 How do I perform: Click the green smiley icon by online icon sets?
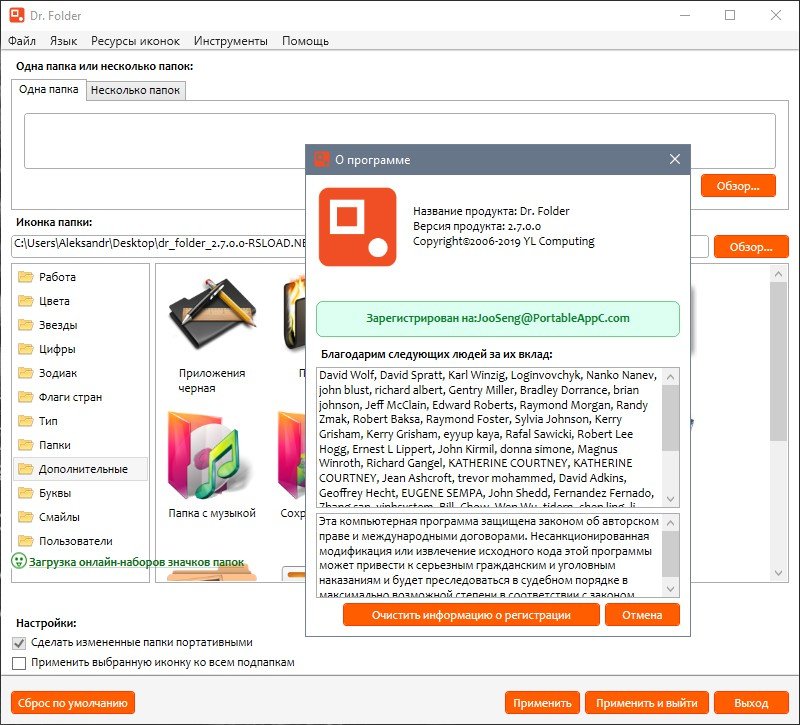[19, 561]
